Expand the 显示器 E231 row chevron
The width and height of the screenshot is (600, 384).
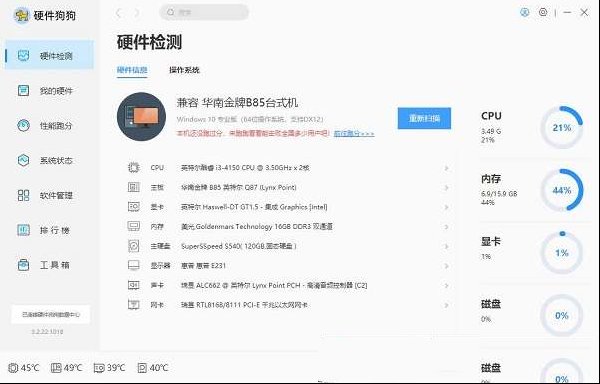tap(446, 266)
